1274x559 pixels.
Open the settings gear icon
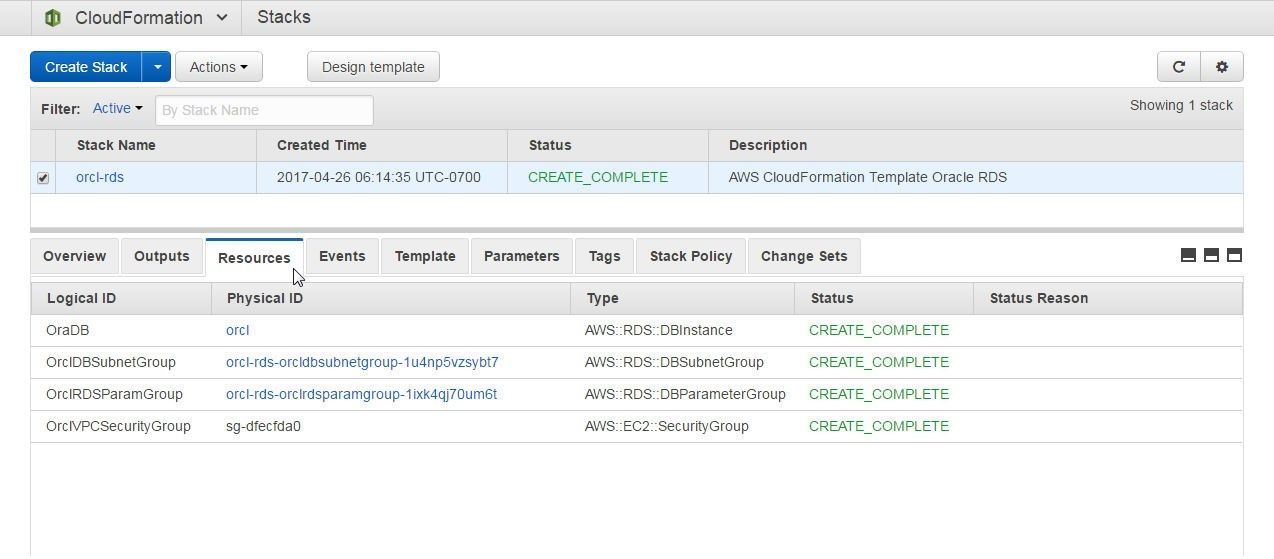pyautogui.click(x=1221, y=67)
